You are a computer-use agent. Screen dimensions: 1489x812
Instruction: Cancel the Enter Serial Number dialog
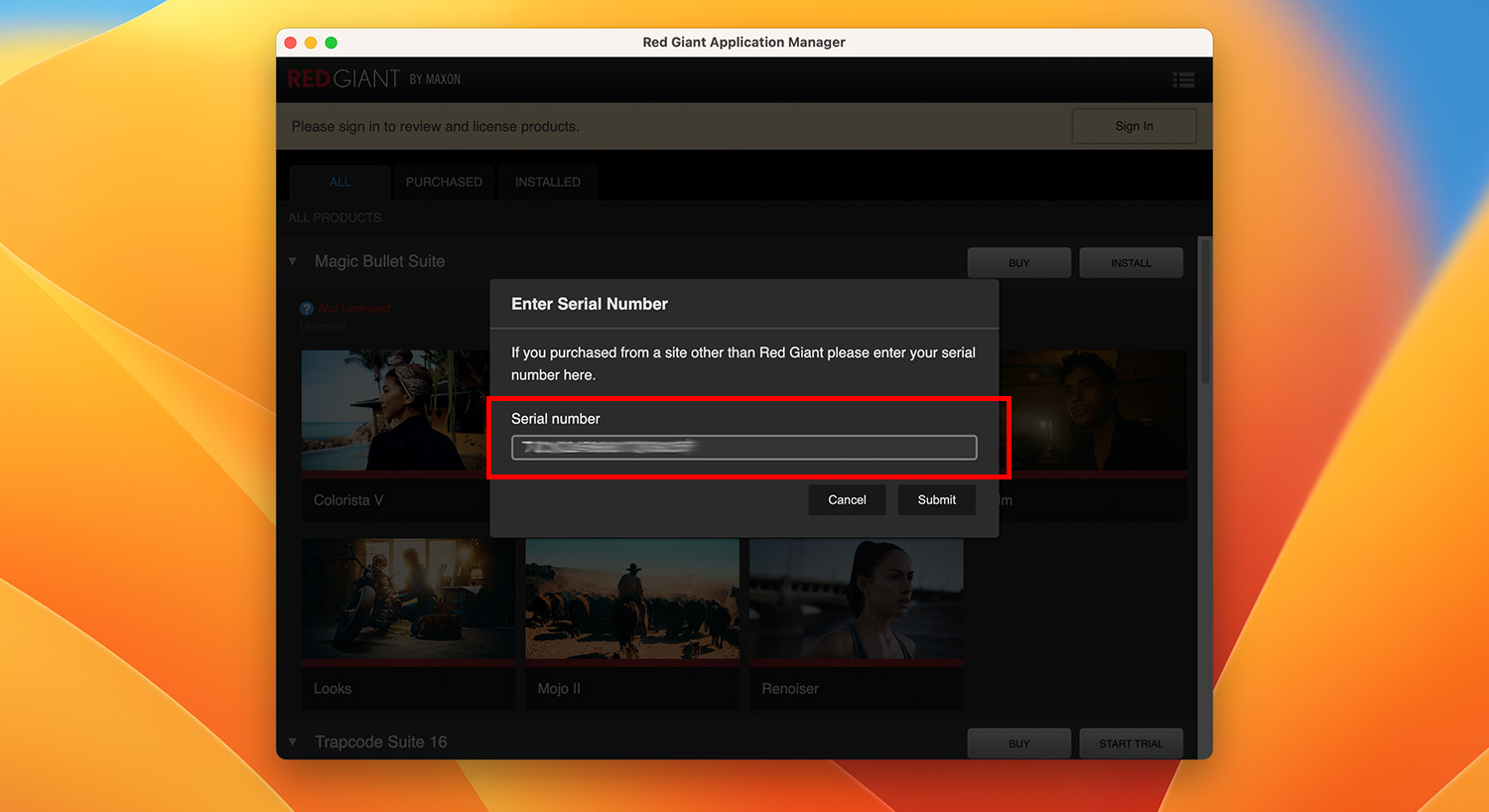847,500
